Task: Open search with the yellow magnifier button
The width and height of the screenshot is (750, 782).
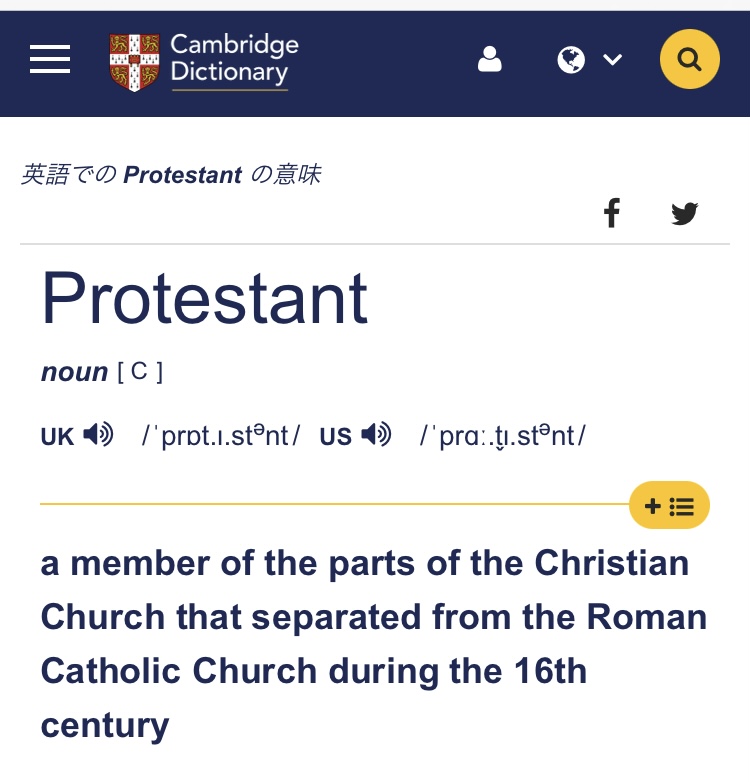Action: [x=690, y=60]
